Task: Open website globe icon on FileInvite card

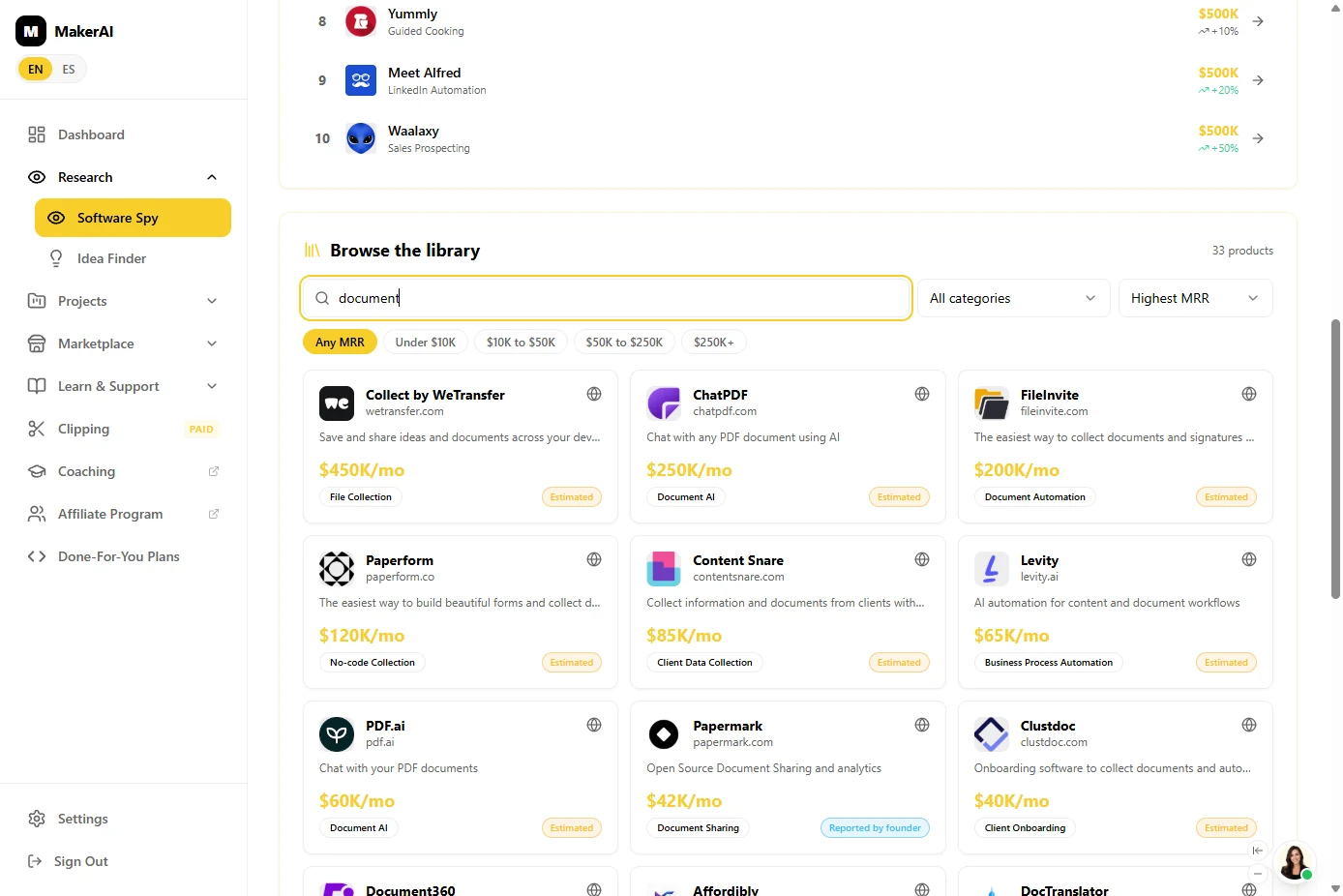Action: click(x=1249, y=394)
